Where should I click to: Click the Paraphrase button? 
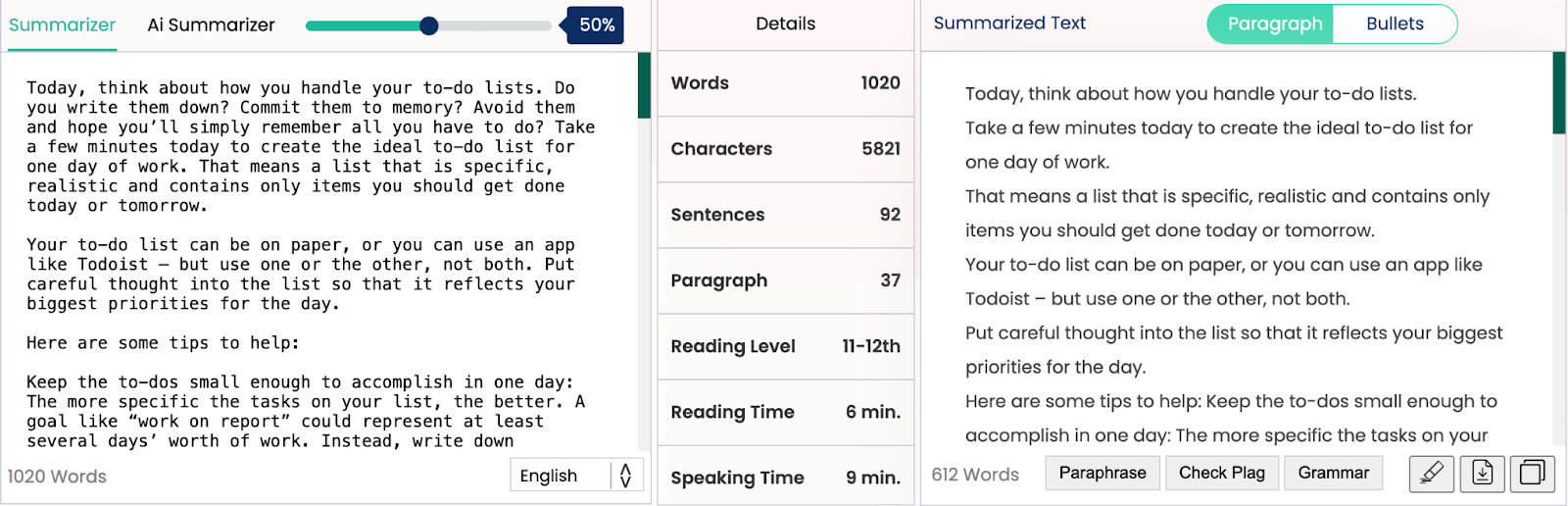(x=1102, y=473)
